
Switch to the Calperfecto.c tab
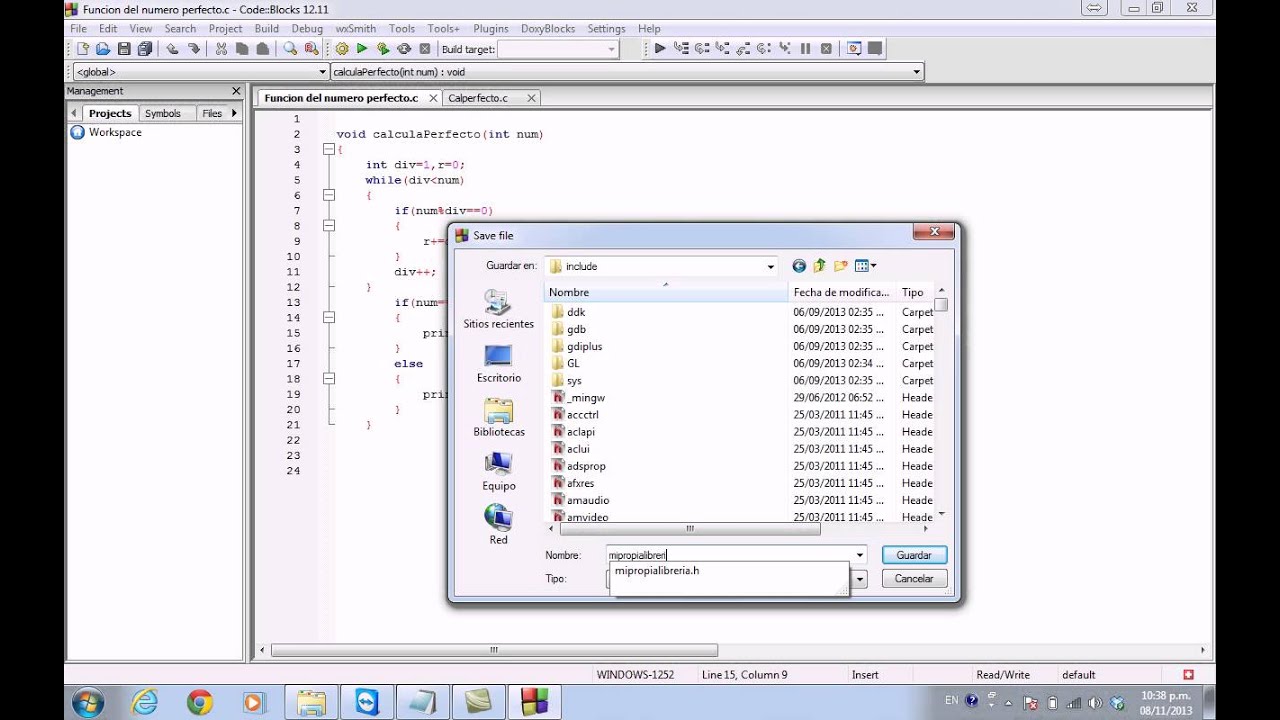click(x=477, y=98)
